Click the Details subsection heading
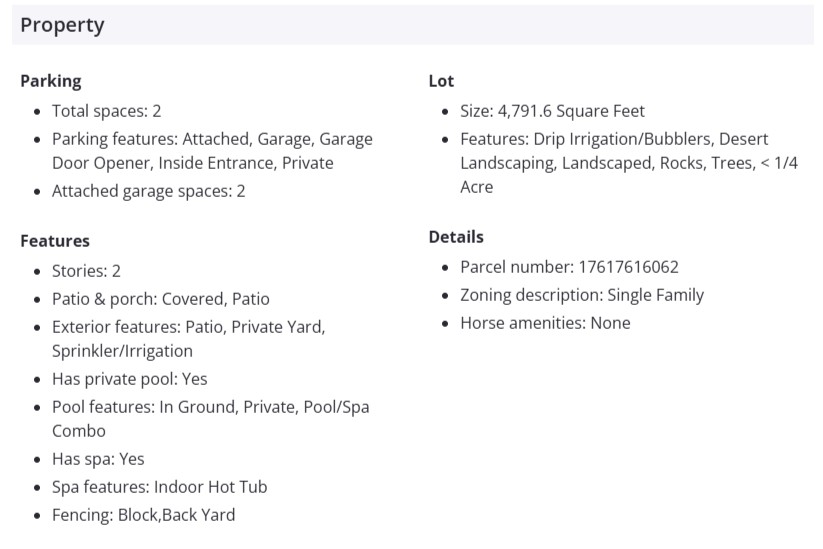Image resolution: width=823 pixels, height=549 pixels. point(456,237)
